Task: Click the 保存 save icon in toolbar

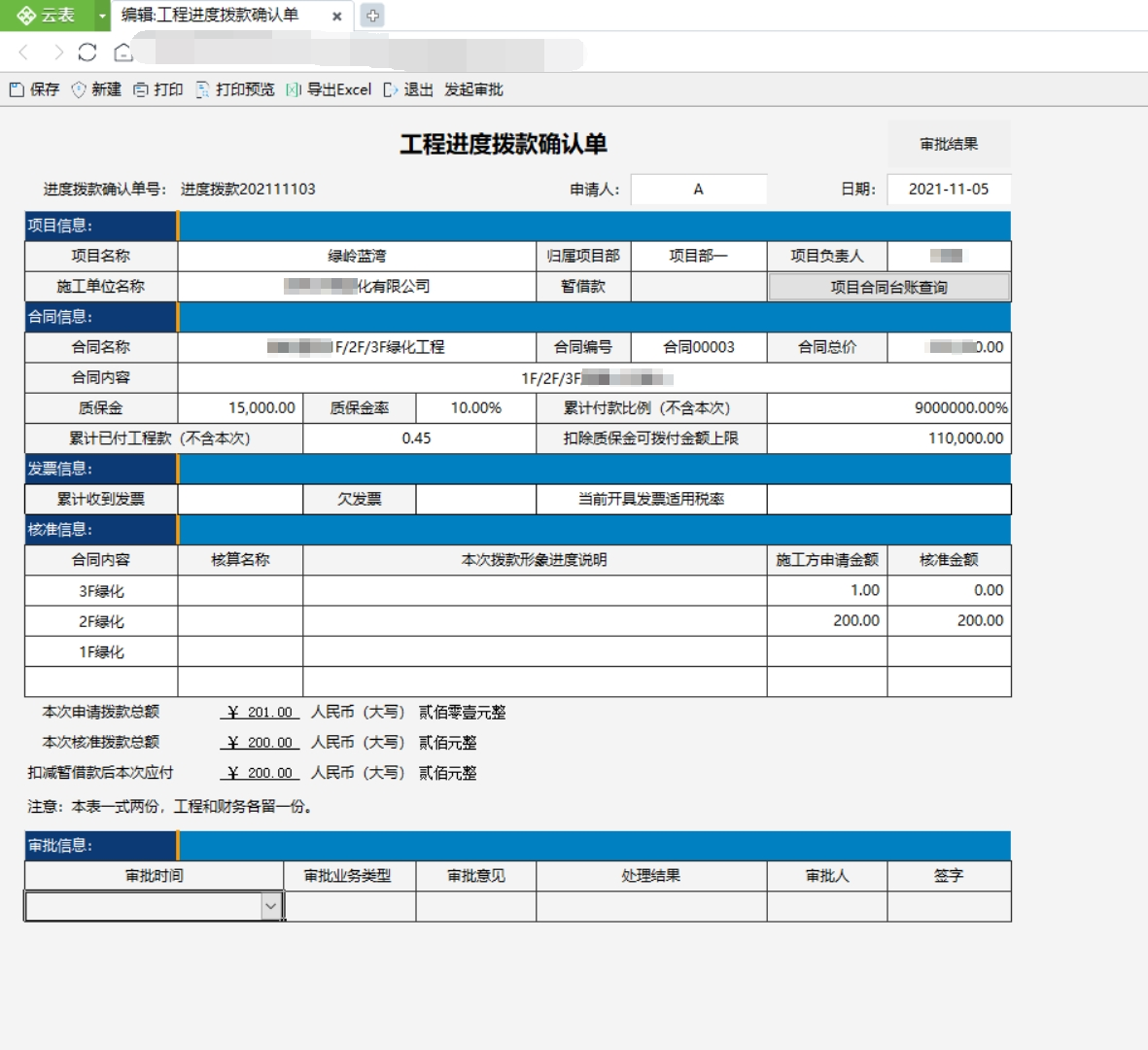Action: 17,89
